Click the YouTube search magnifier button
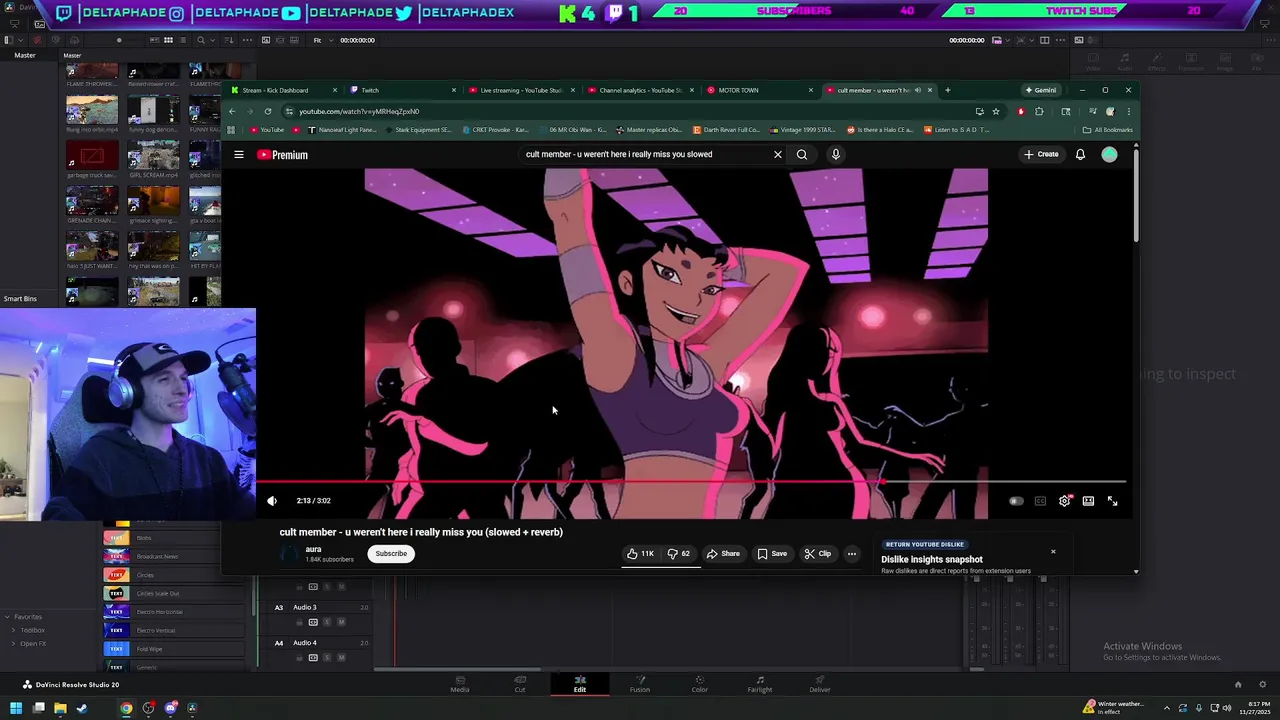This screenshot has height=720, width=1280. click(x=801, y=155)
